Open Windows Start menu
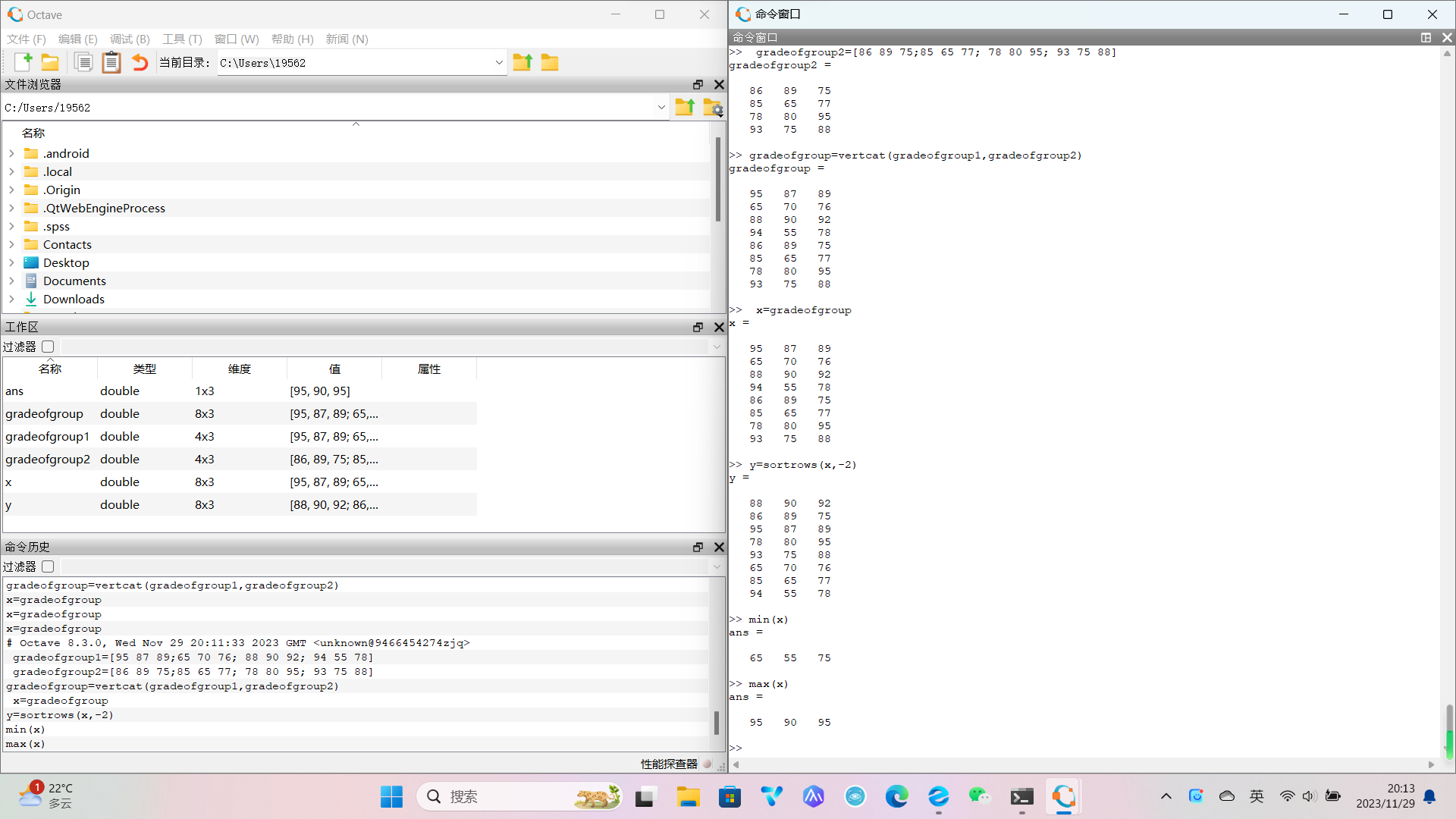The height and width of the screenshot is (819, 1456). coord(392,796)
